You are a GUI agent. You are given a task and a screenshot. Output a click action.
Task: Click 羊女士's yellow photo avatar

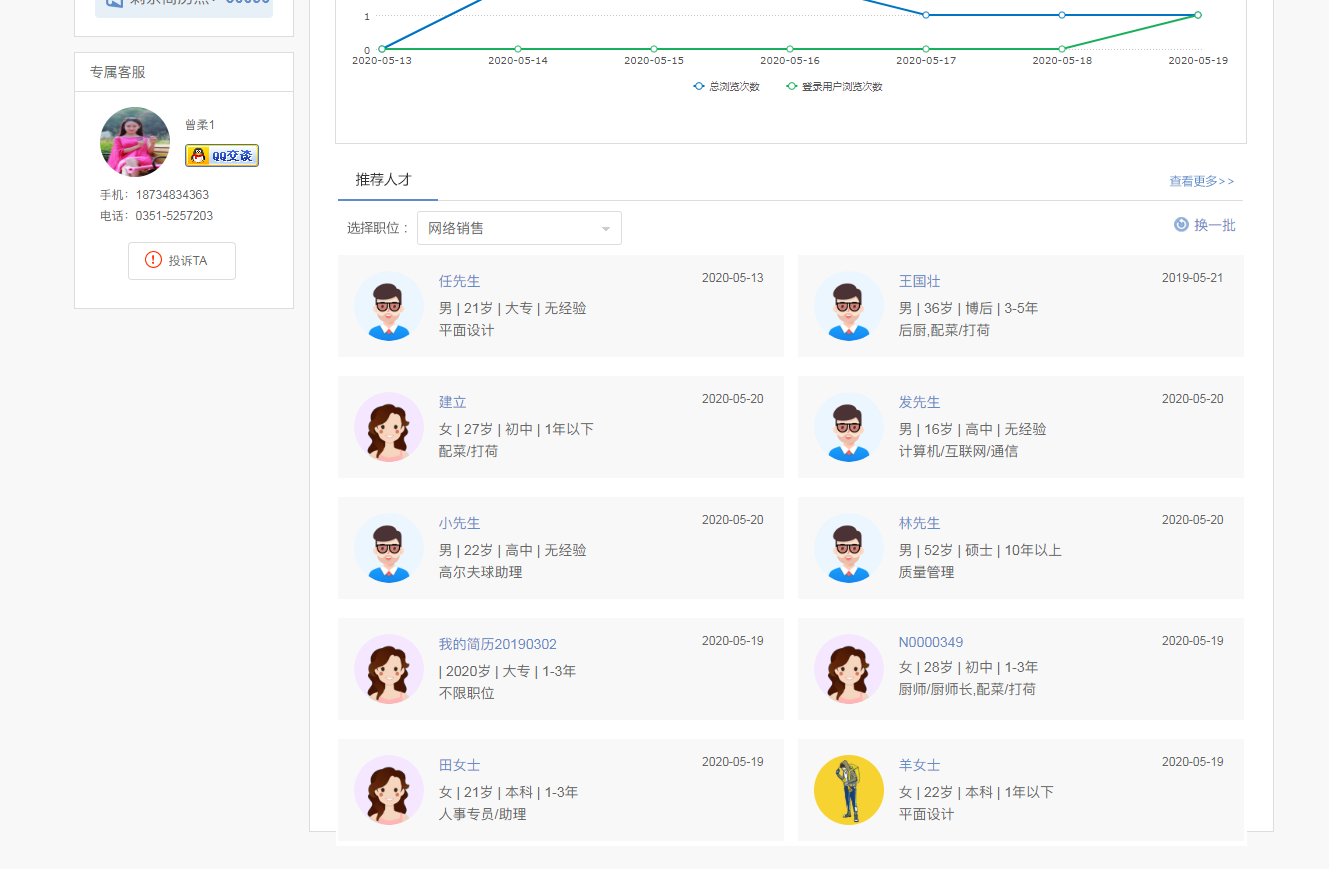tap(849, 790)
